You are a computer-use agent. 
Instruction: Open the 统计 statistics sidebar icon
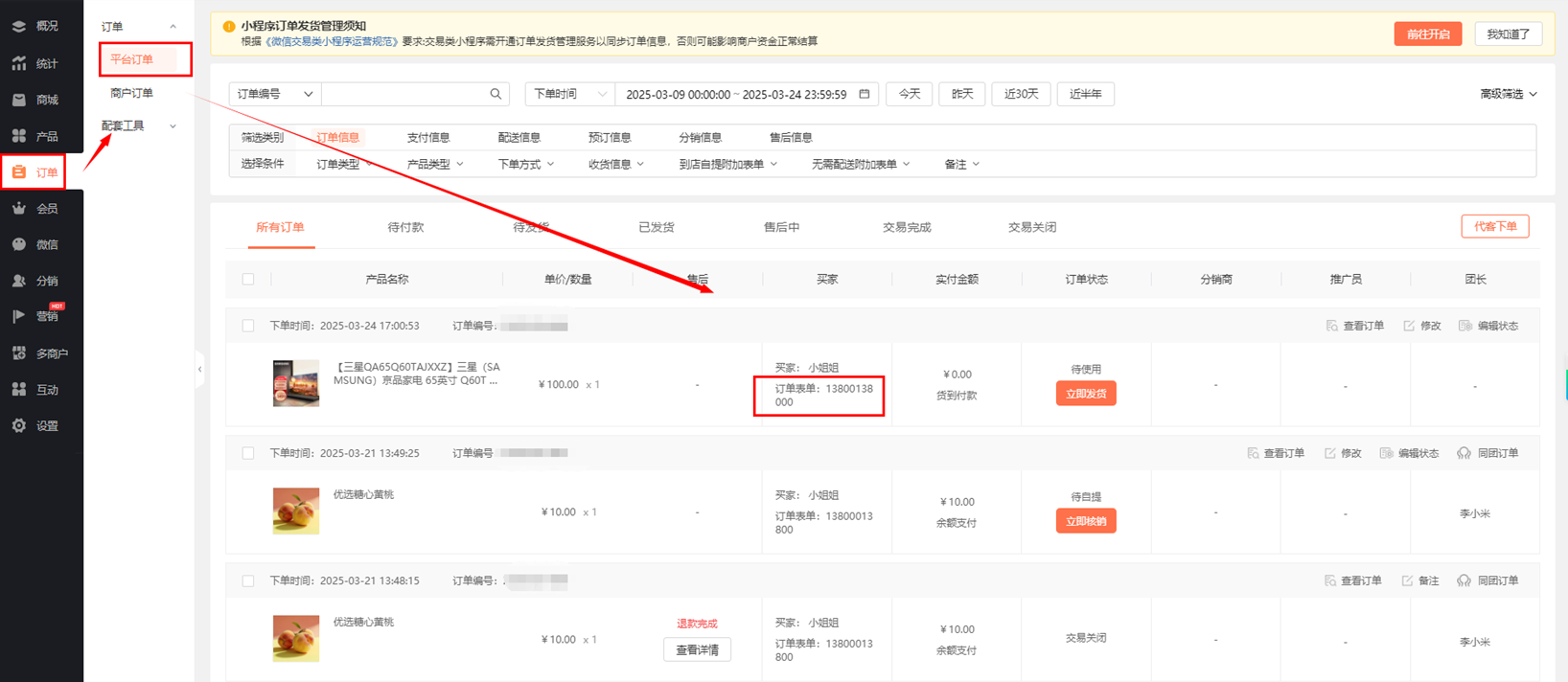pos(19,63)
